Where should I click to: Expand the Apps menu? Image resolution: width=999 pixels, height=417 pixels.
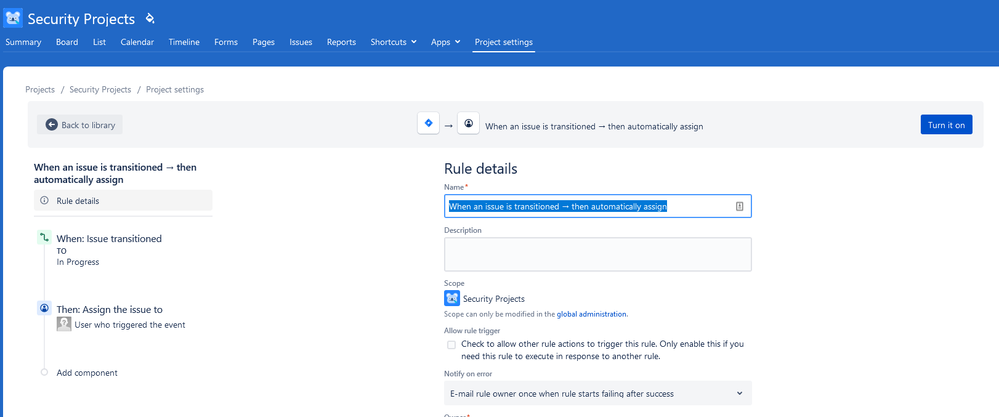click(x=445, y=42)
